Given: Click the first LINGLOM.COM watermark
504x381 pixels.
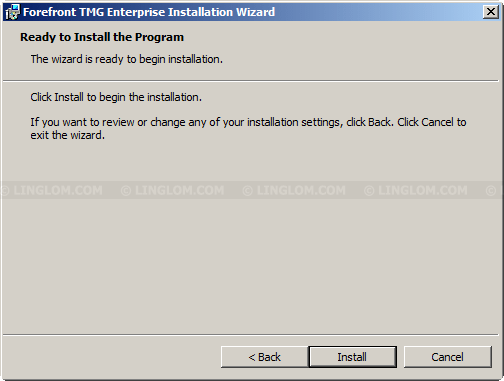Looking at the screenshot, I should [x=52, y=190].
